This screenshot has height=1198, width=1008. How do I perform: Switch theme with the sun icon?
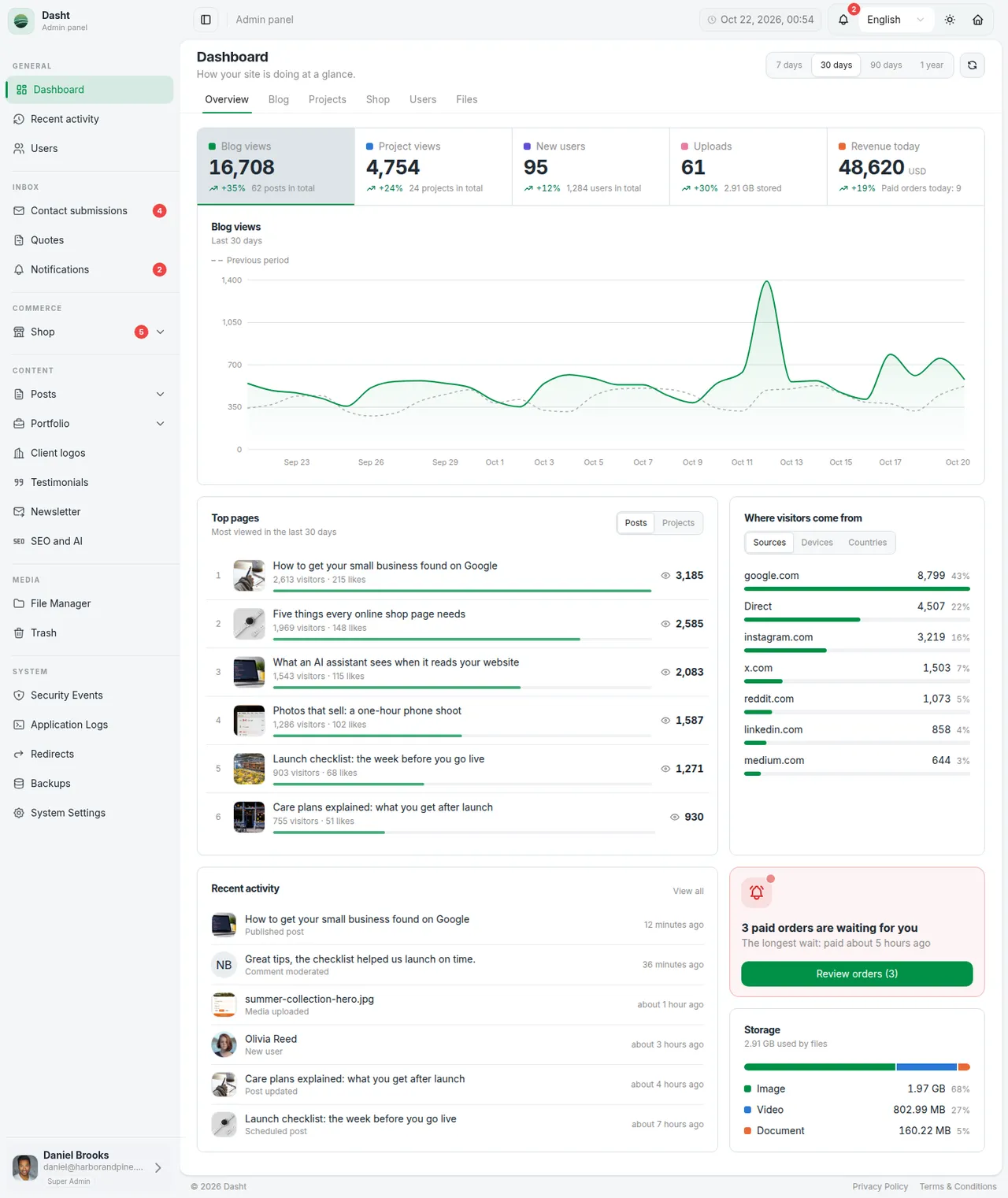point(950,20)
